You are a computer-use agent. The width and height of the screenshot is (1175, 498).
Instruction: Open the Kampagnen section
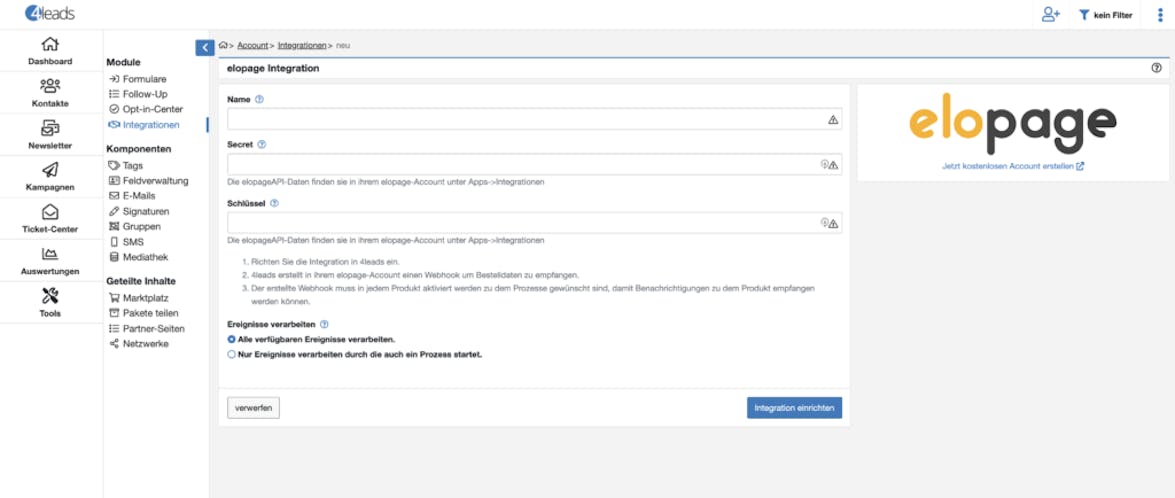pyautogui.click(x=50, y=177)
